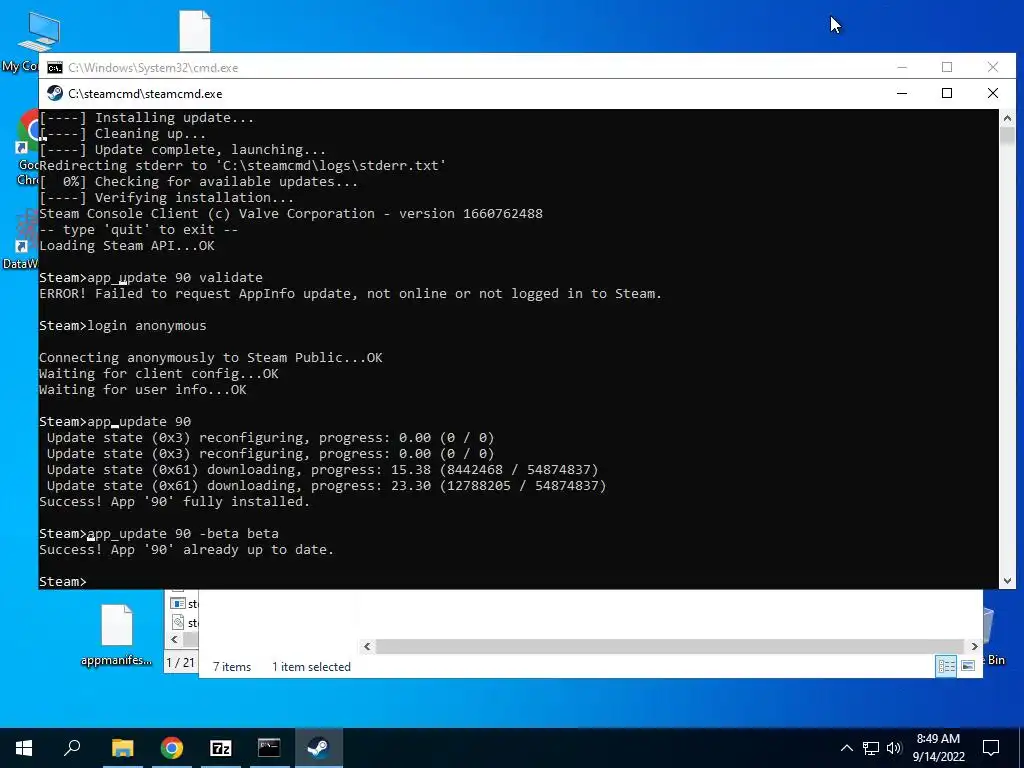1024x768 pixels.
Task: Click 'Success! App '90' fully installed.' line
Action: pos(174,502)
